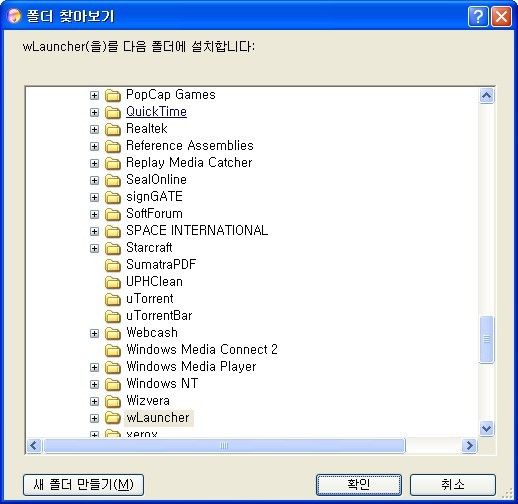Expand the Starcraft folder node
This screenshot has width=518, height=504.
(x=94, y=249)
